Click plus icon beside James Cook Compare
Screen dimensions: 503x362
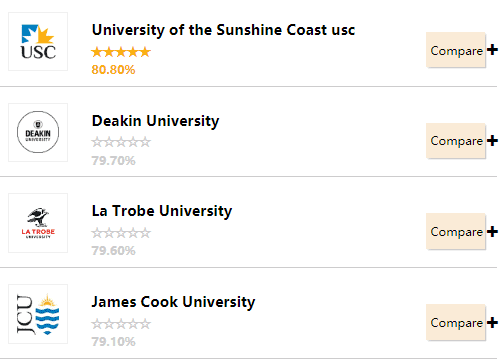pos(492,322)
